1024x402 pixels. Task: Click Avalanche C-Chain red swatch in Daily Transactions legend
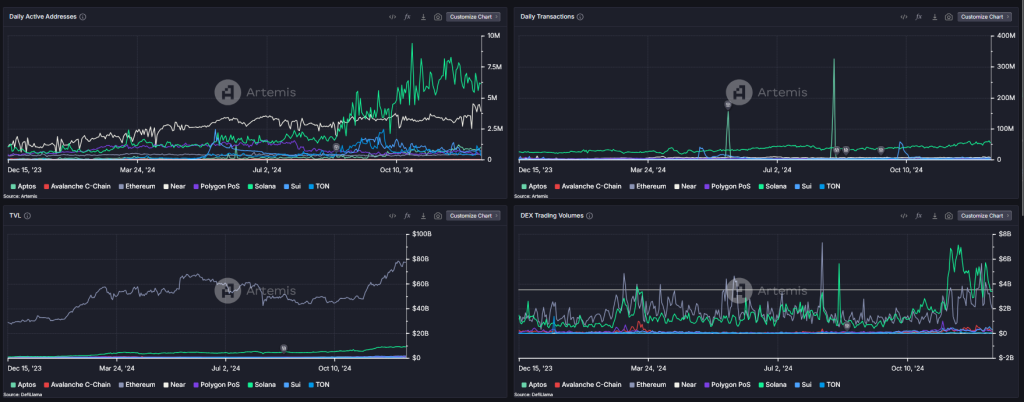click(556, 186)
